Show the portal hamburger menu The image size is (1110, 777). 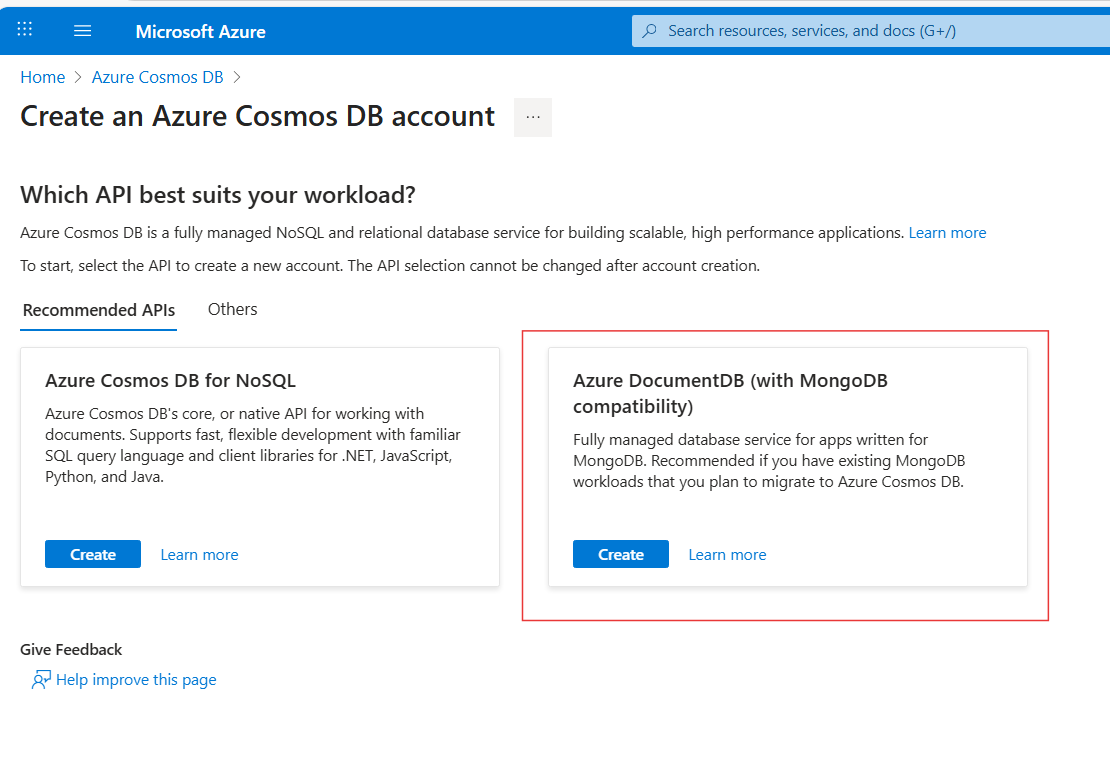coord(83,31)
